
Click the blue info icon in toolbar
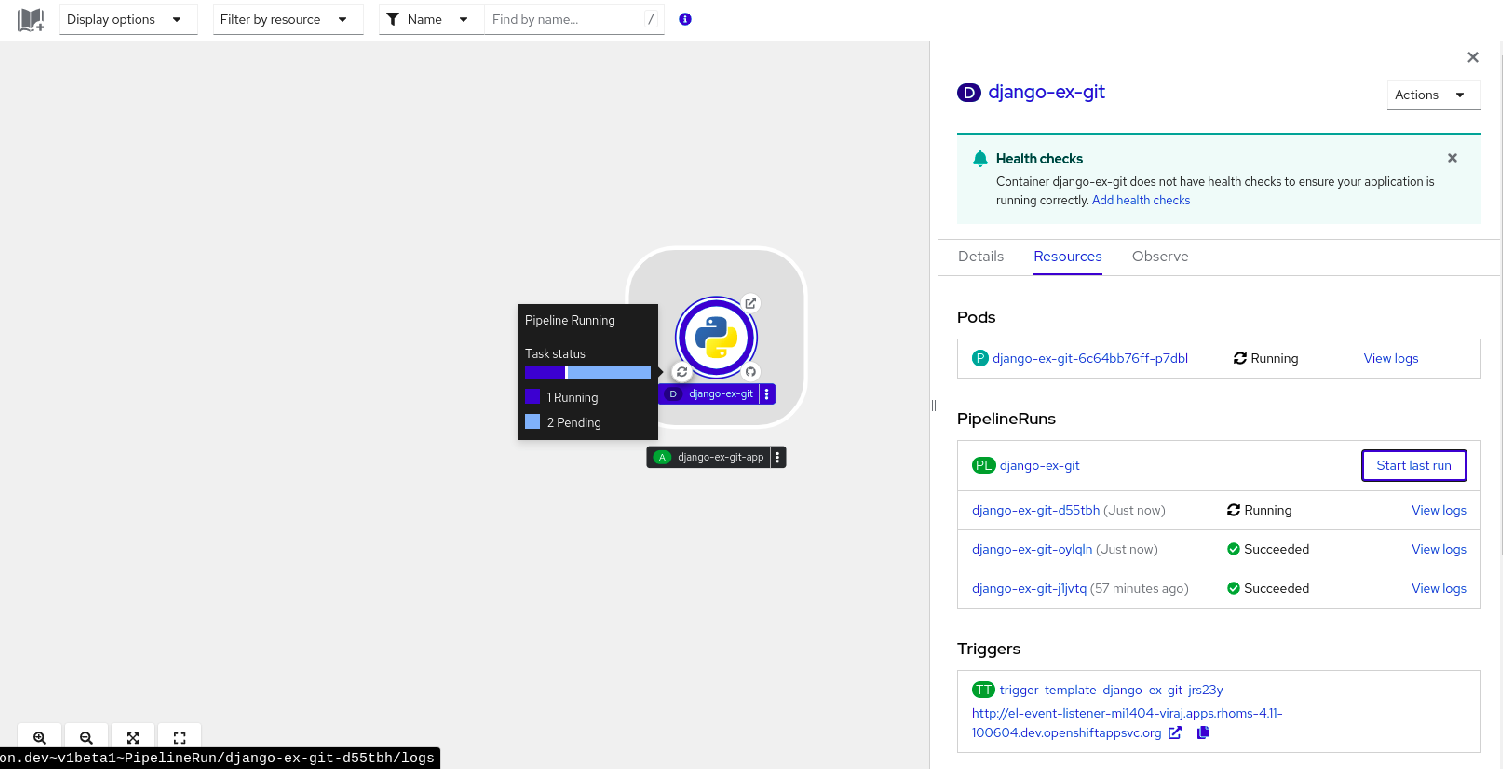(685, 19)
